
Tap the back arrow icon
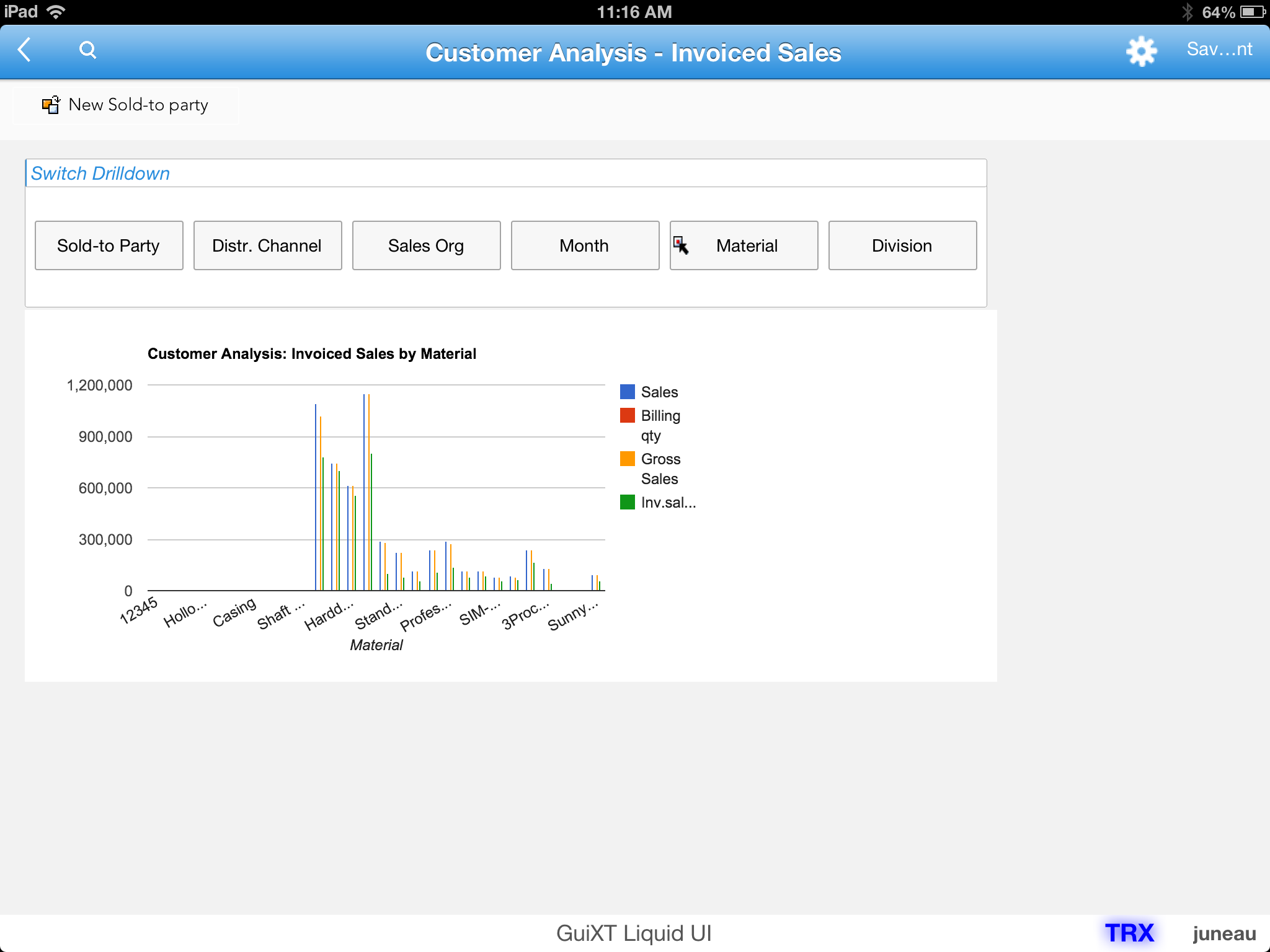point(25,50)
